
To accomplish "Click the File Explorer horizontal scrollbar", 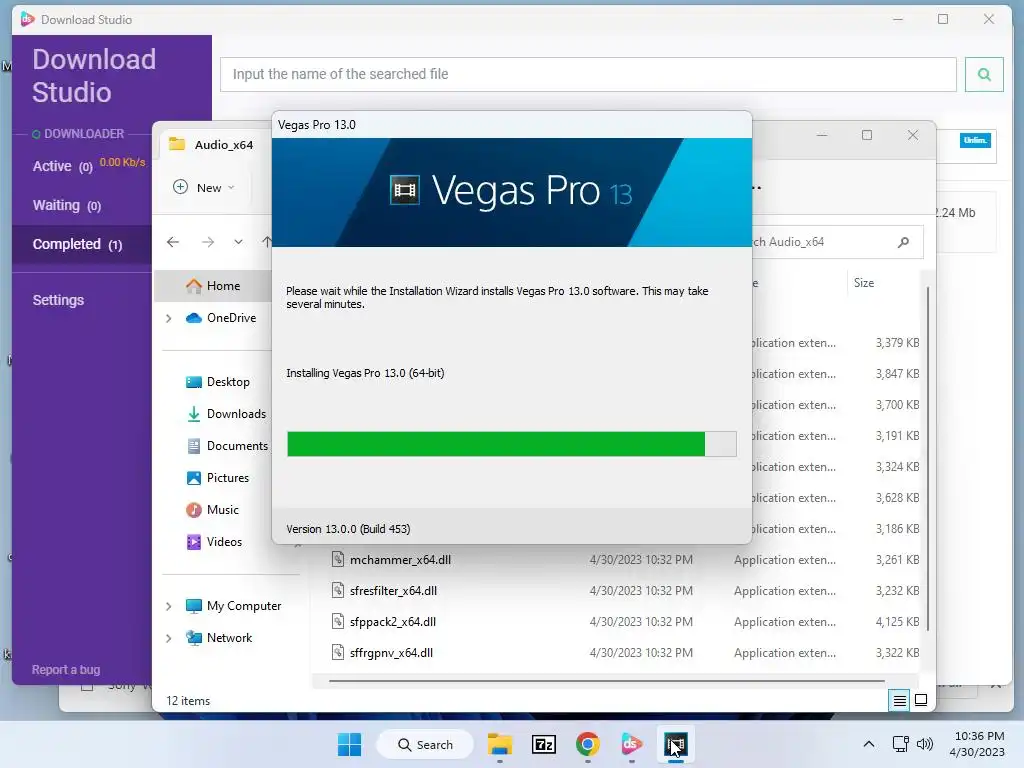I will pyautogui.click(x=607, y=681).
